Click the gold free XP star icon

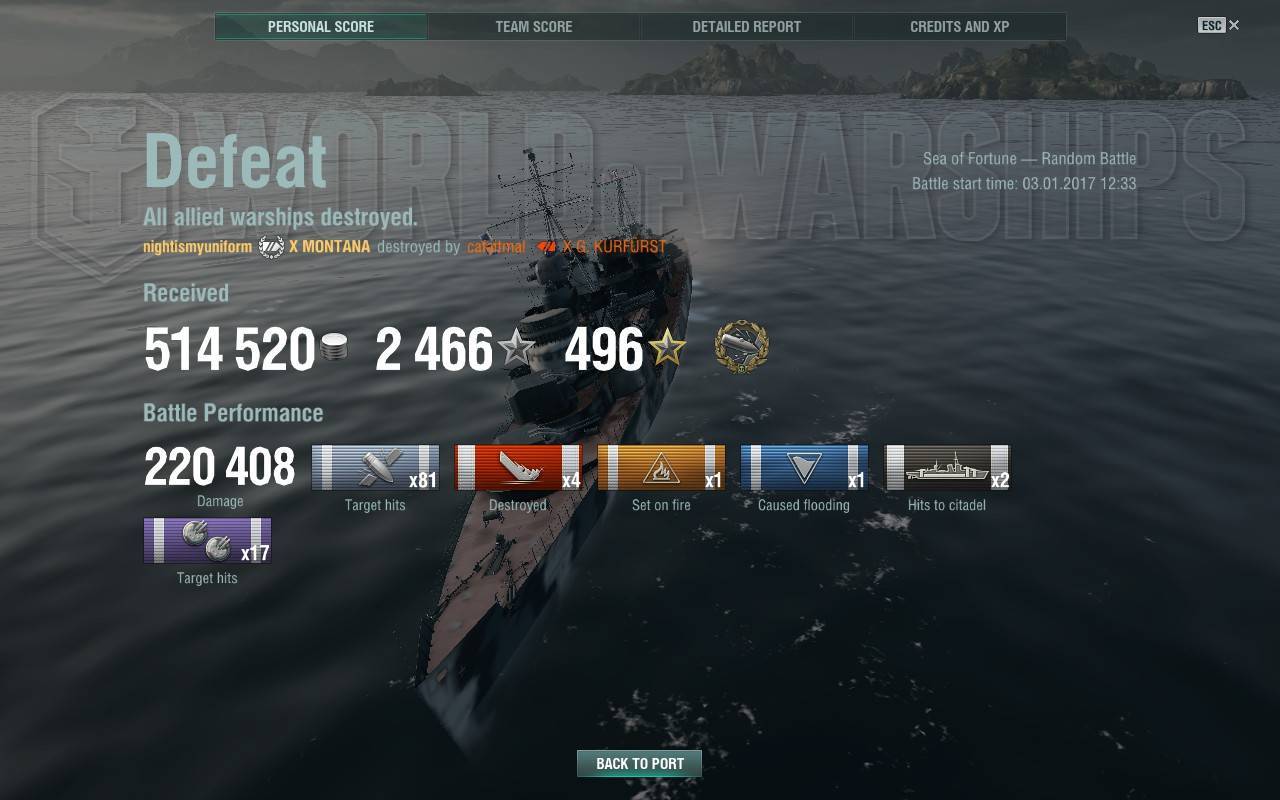point(667,348)
